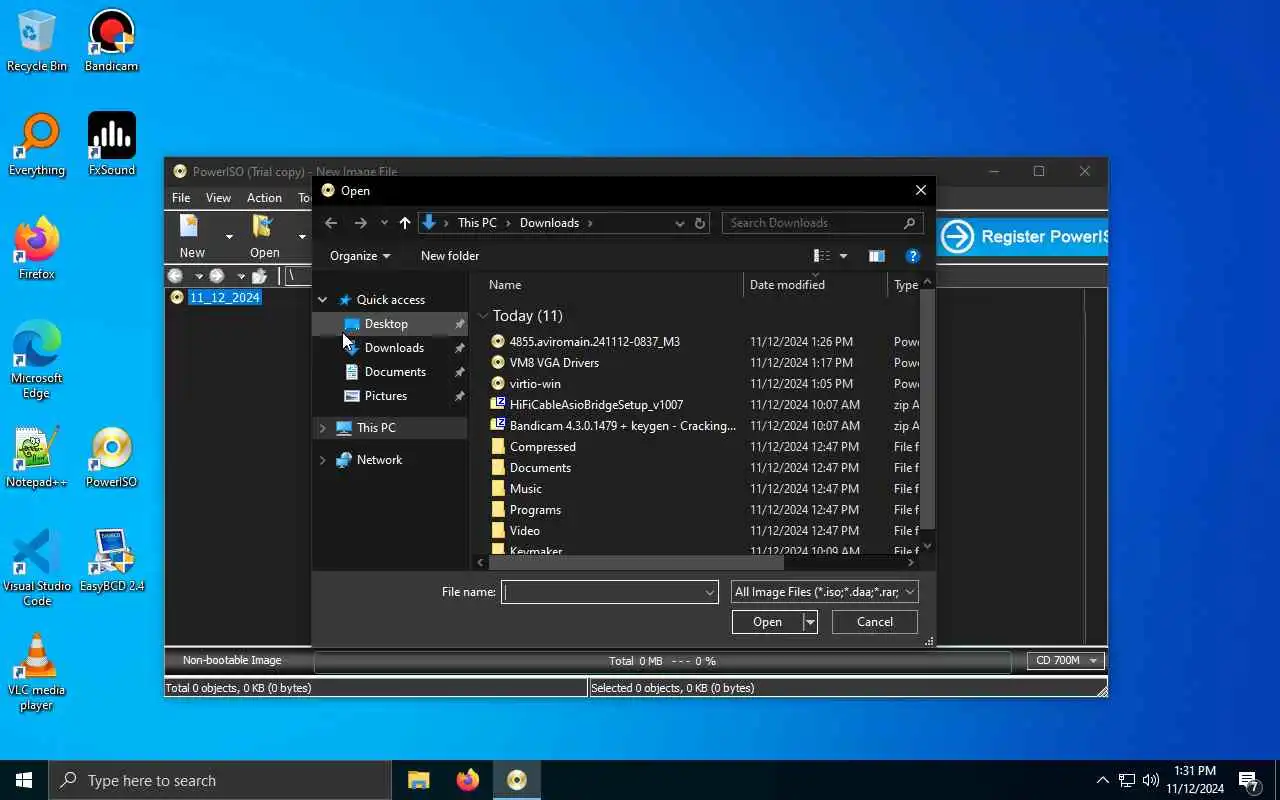Click the PowerISO icon in the taskbar
Screen dimensions: 1280x800
tap(517, 780)
